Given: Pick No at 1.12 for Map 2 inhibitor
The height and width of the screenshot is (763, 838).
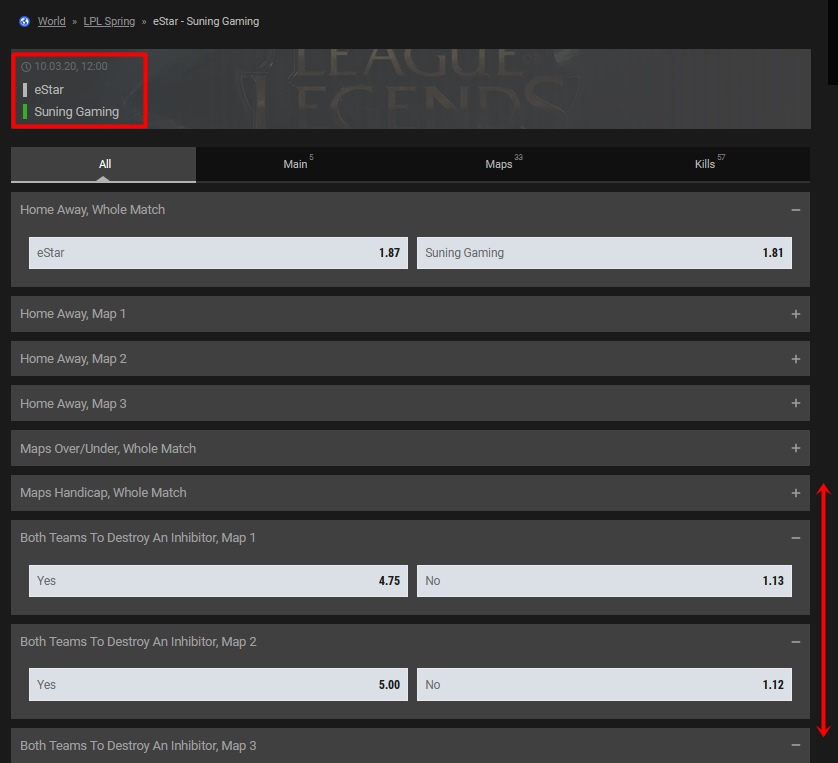Looking at the screenshot, I should [x=604, y=684].
